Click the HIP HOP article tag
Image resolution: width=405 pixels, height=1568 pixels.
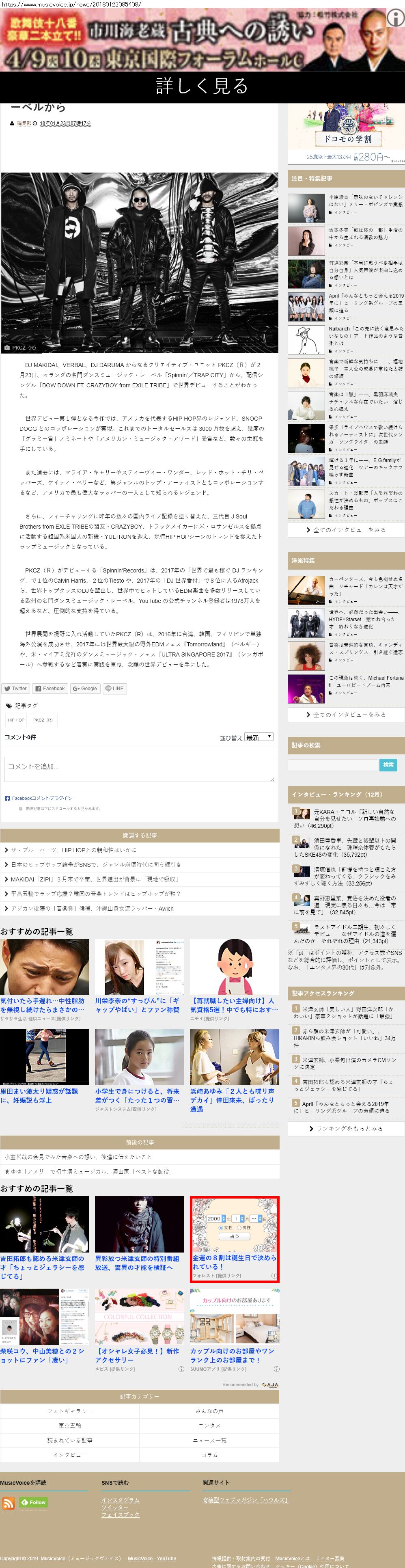[x=16, y=720]
